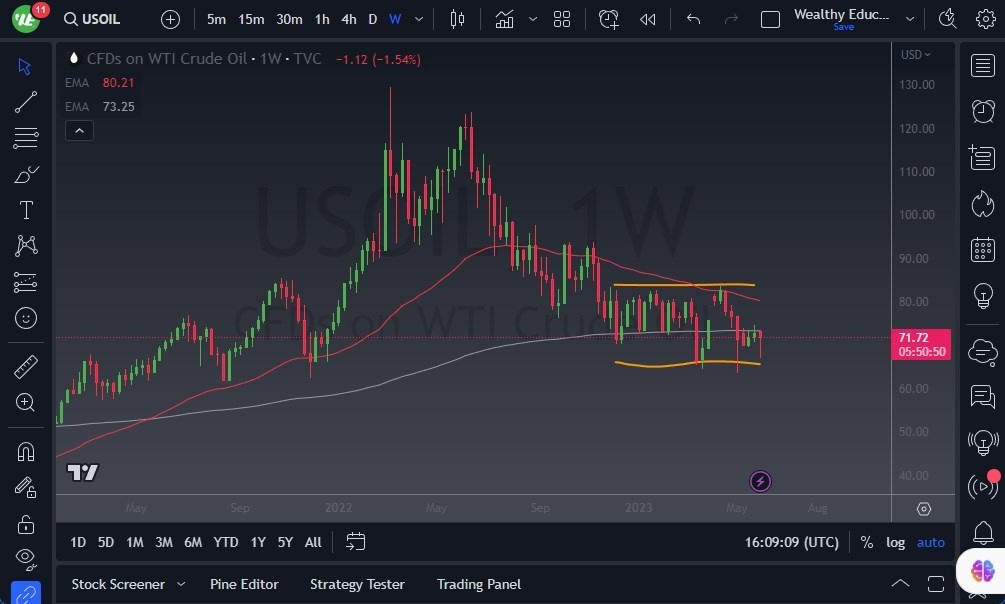This screenshot has width=1005, height=604.
Task: Open the economic Calendar panel
Action: (x=982, y=249)
